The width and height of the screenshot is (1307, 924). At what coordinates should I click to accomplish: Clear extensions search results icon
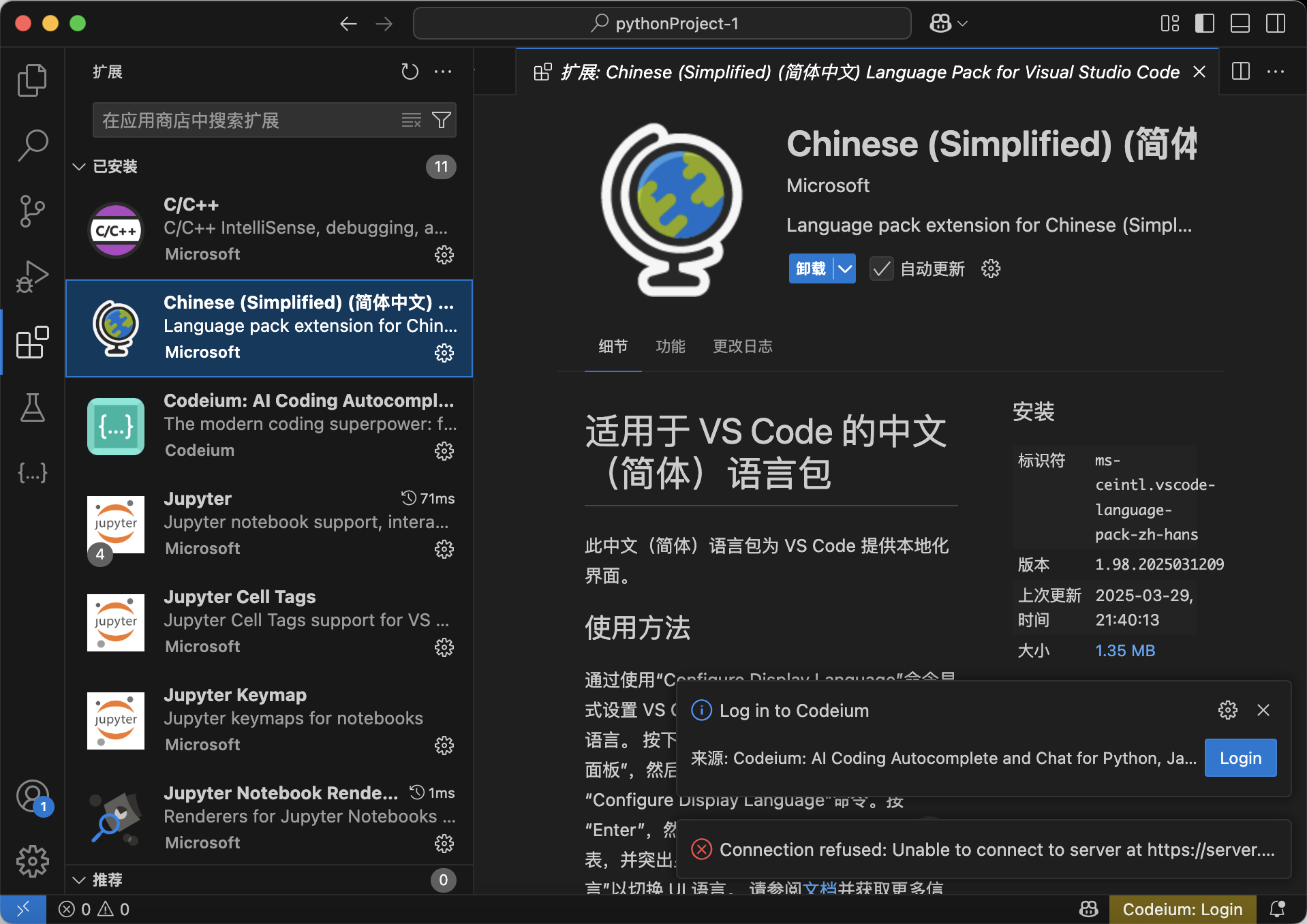point(411,121)
